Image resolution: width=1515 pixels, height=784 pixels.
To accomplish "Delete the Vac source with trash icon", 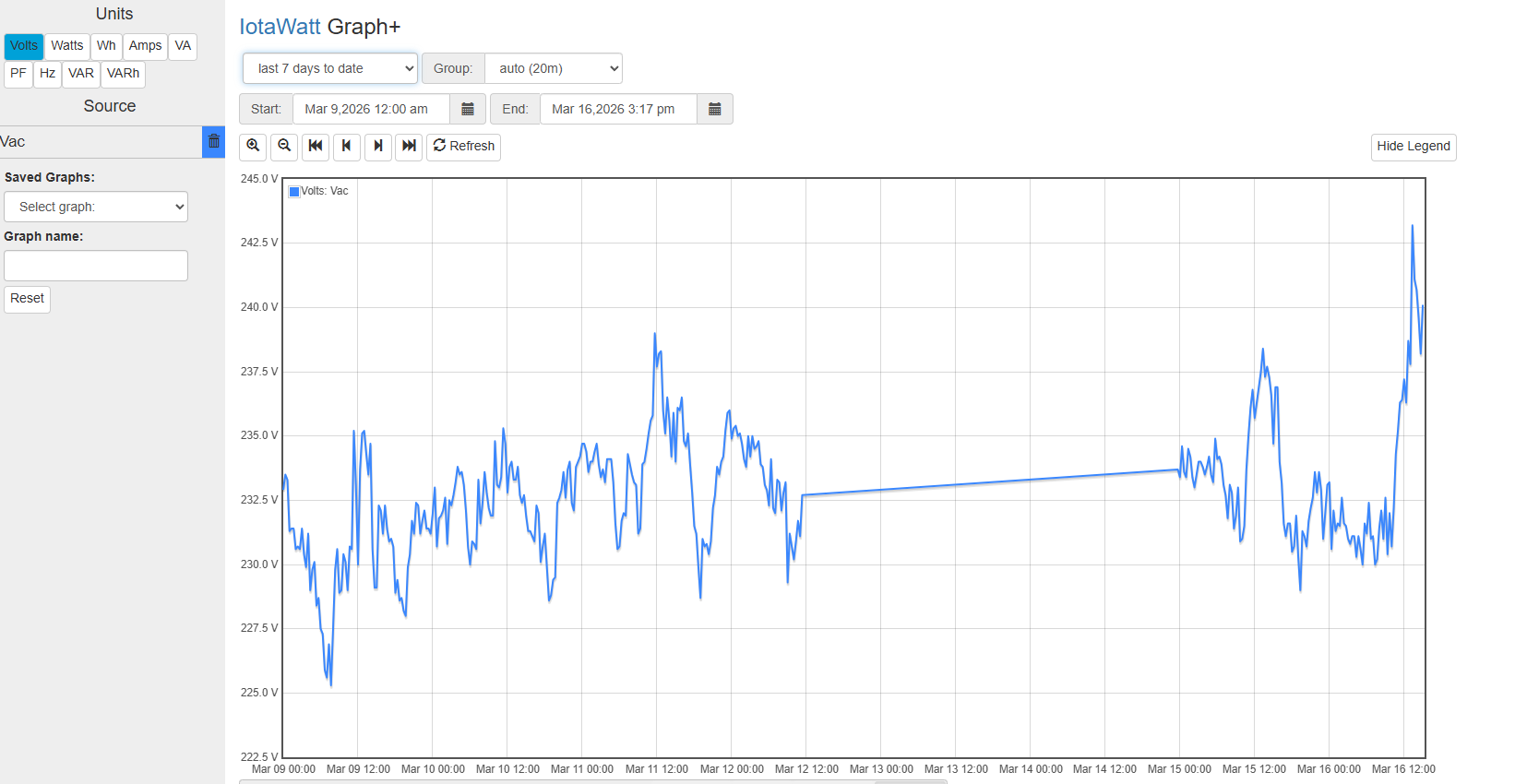I will click(x=214, y=142).
